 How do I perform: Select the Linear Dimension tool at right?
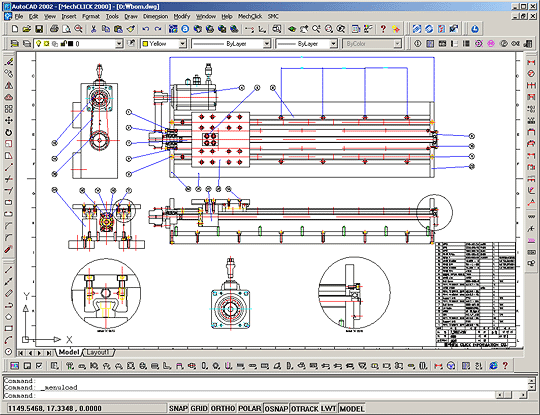point(531,62)
